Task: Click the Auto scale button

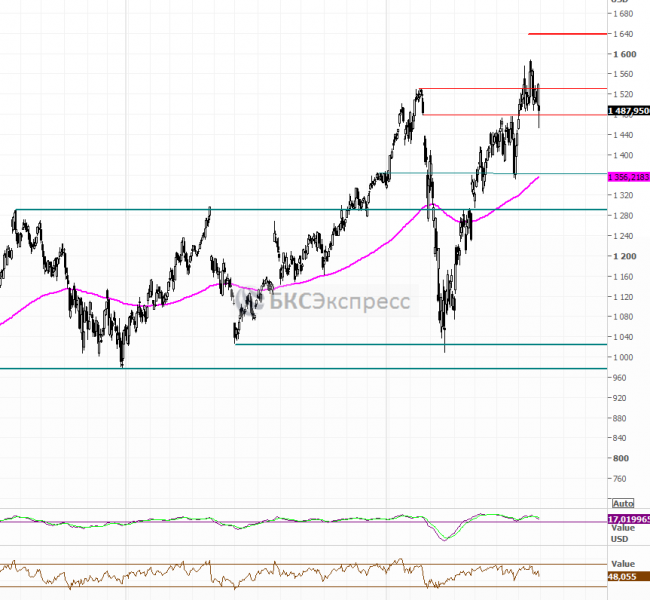Action: [x=622, y=503]
